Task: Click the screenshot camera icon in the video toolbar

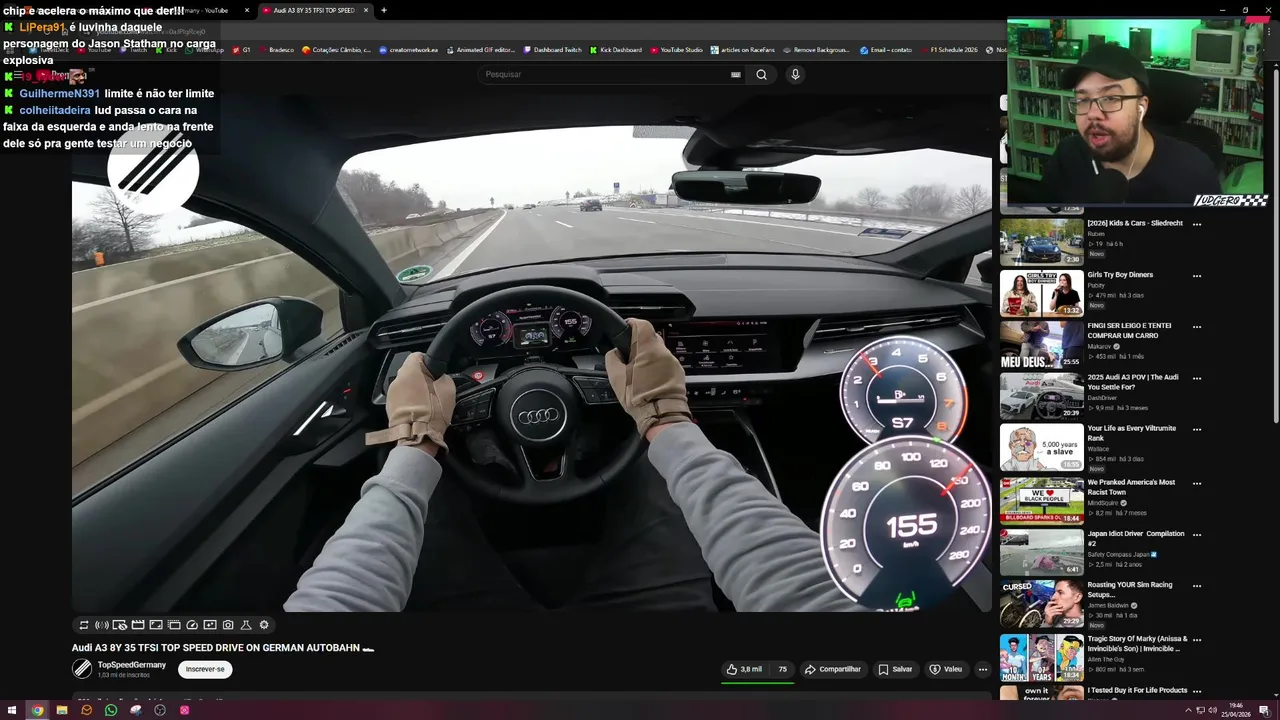Action: point(228,625)
